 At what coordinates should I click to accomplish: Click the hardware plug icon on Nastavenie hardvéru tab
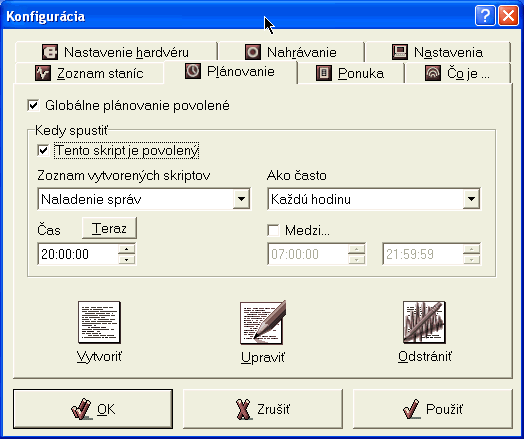[50, 52]
